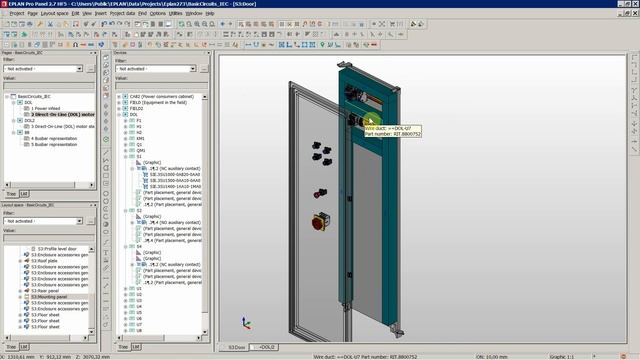
Task: Switch to the S3:Door tab
Action: coord(236,347)
